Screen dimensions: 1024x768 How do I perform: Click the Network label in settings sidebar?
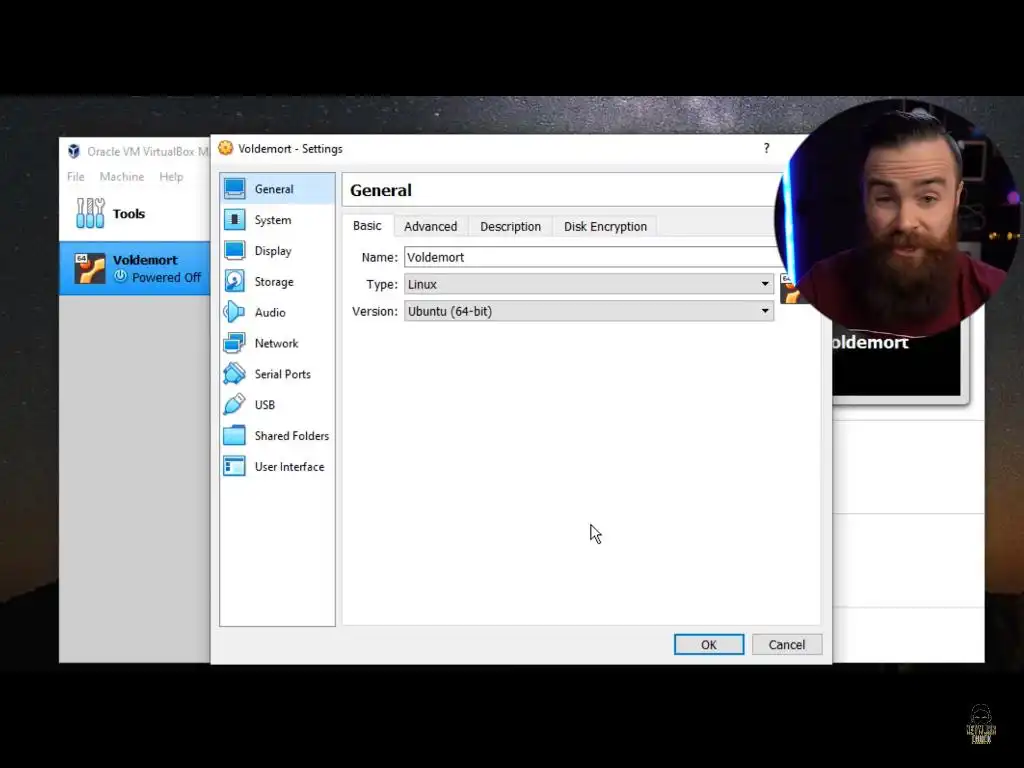[276, 343]
